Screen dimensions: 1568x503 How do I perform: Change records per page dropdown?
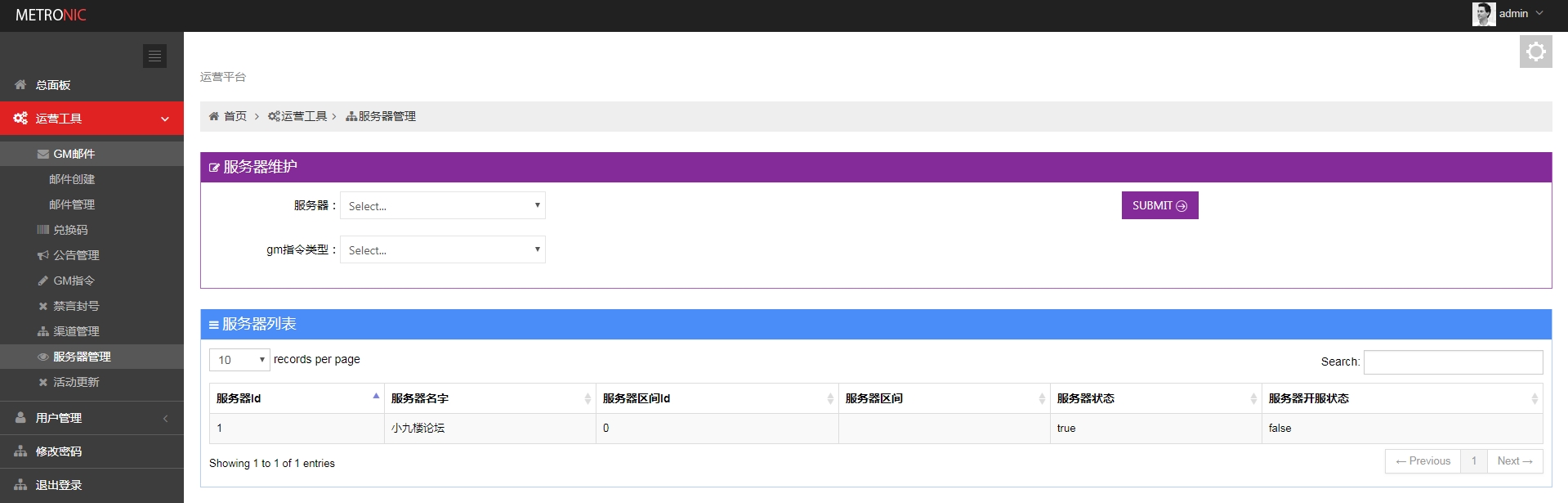(239, 360)
